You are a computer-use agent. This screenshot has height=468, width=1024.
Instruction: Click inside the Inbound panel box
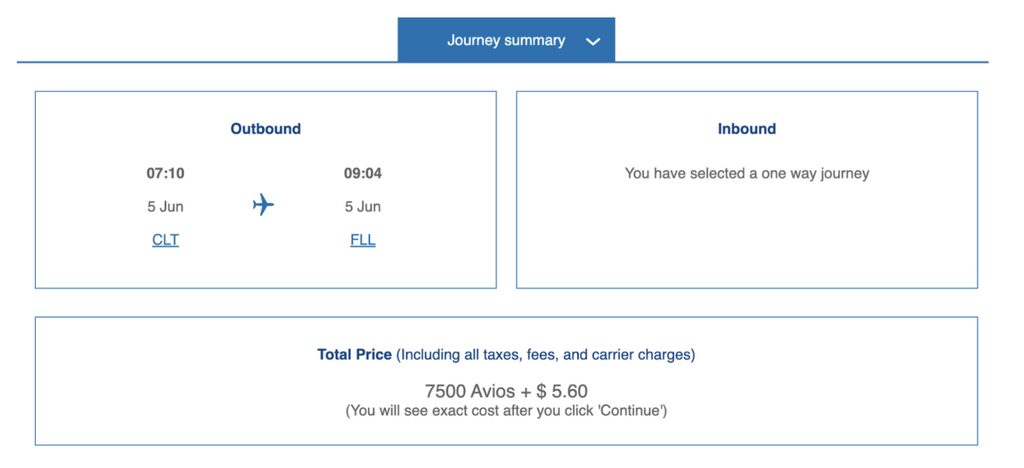point(747,190)
